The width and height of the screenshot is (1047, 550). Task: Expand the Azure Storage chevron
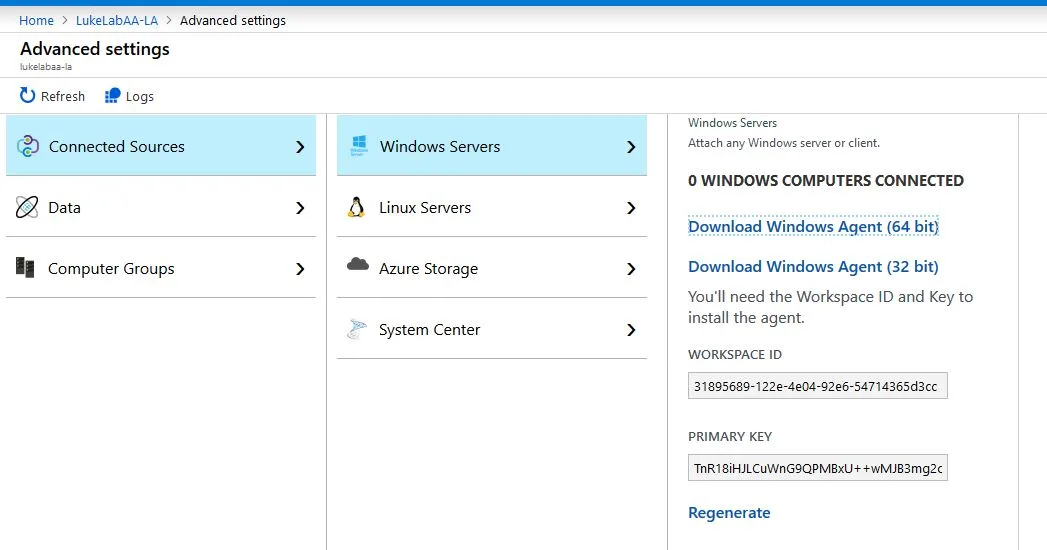point(631,269)
